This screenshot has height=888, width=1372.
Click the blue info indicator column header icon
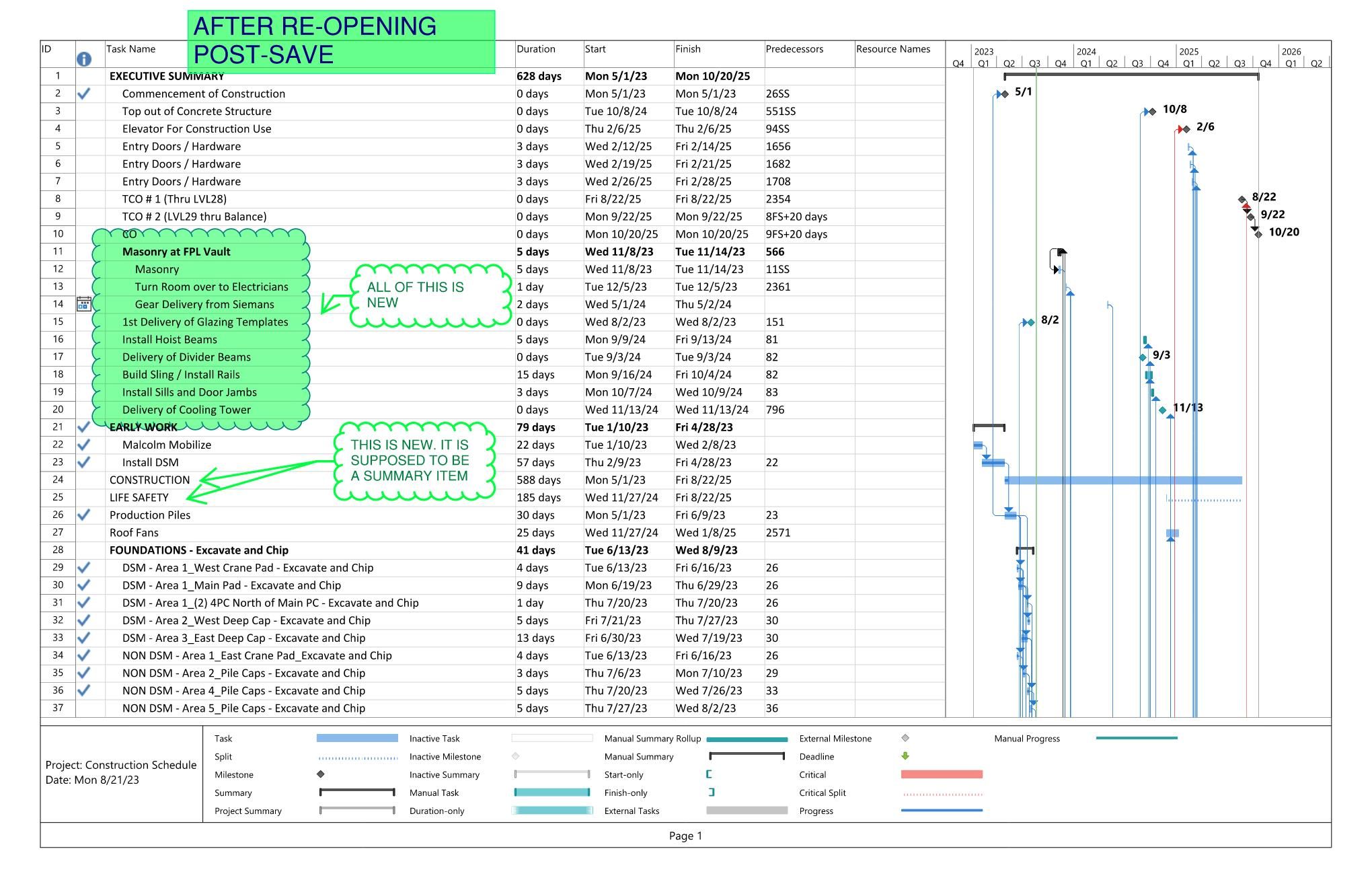84,59
